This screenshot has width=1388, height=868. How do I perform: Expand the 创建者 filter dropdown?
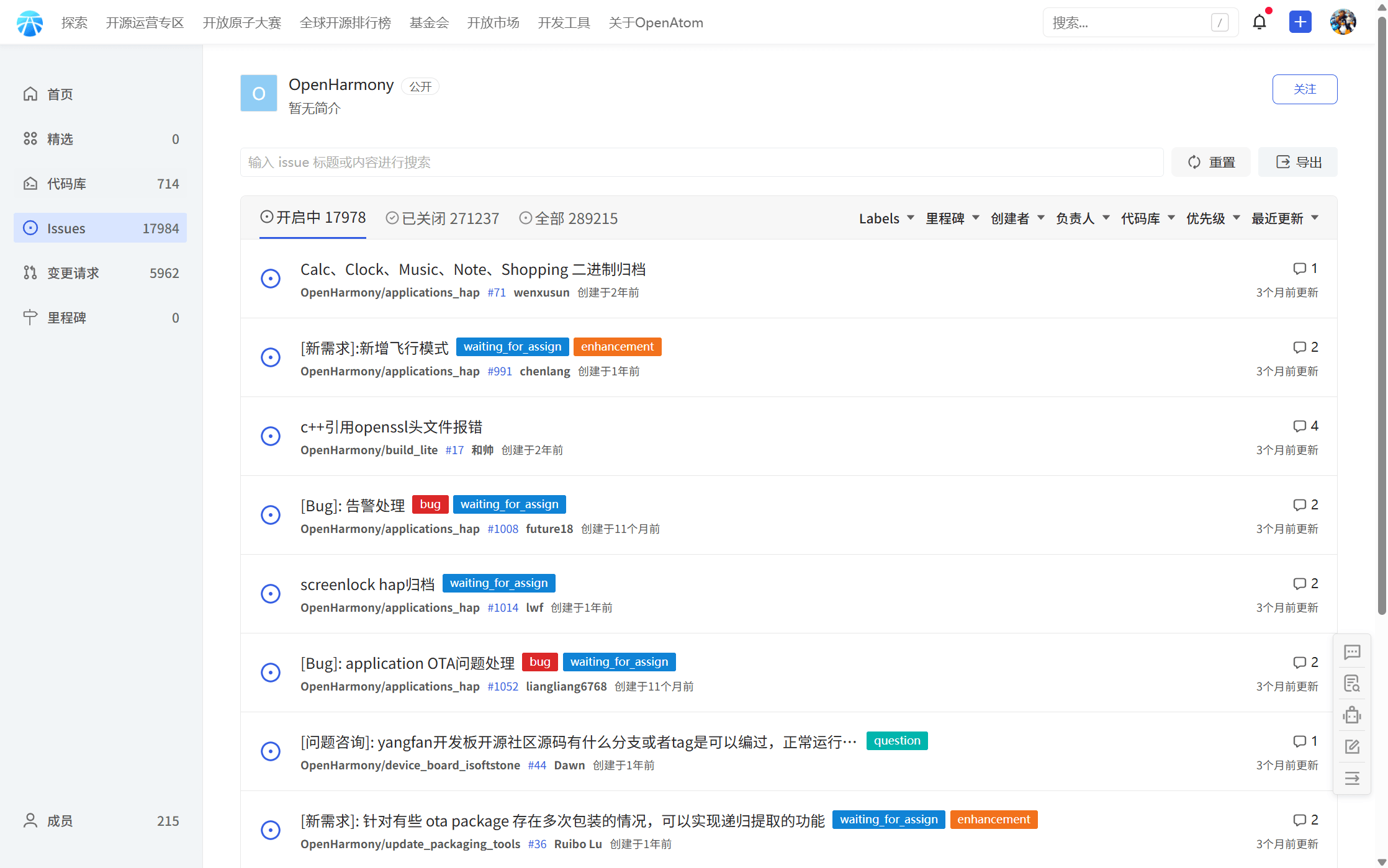[x=1017, y=218]
